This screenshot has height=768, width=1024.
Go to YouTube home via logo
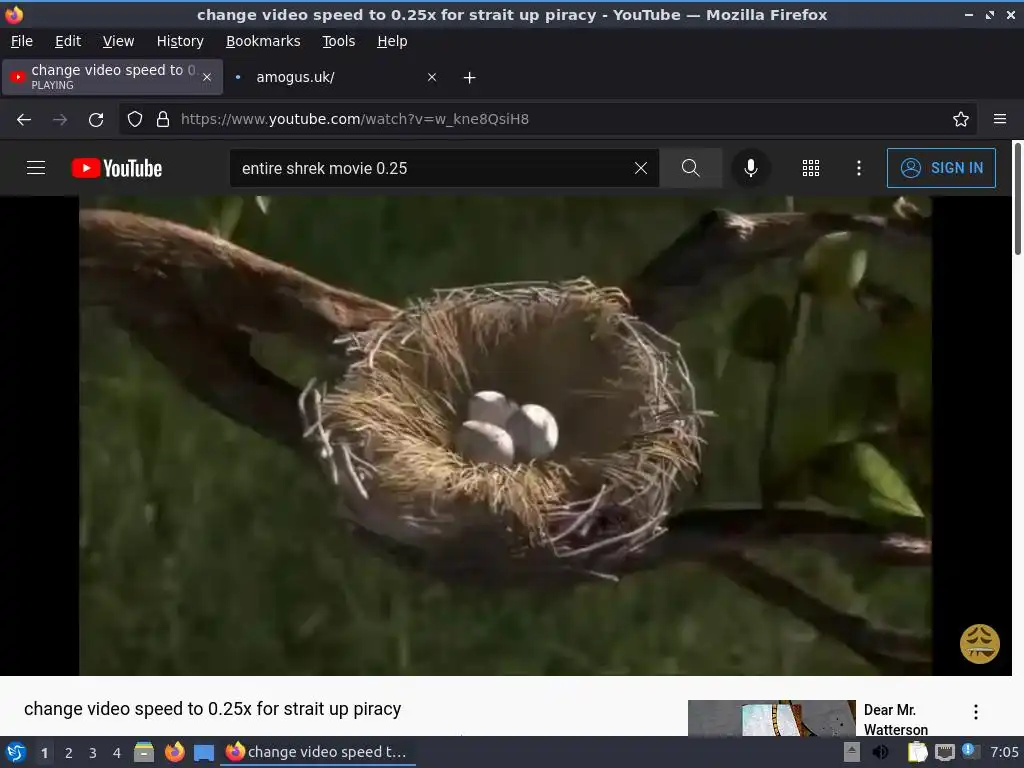tap(116, 168)
